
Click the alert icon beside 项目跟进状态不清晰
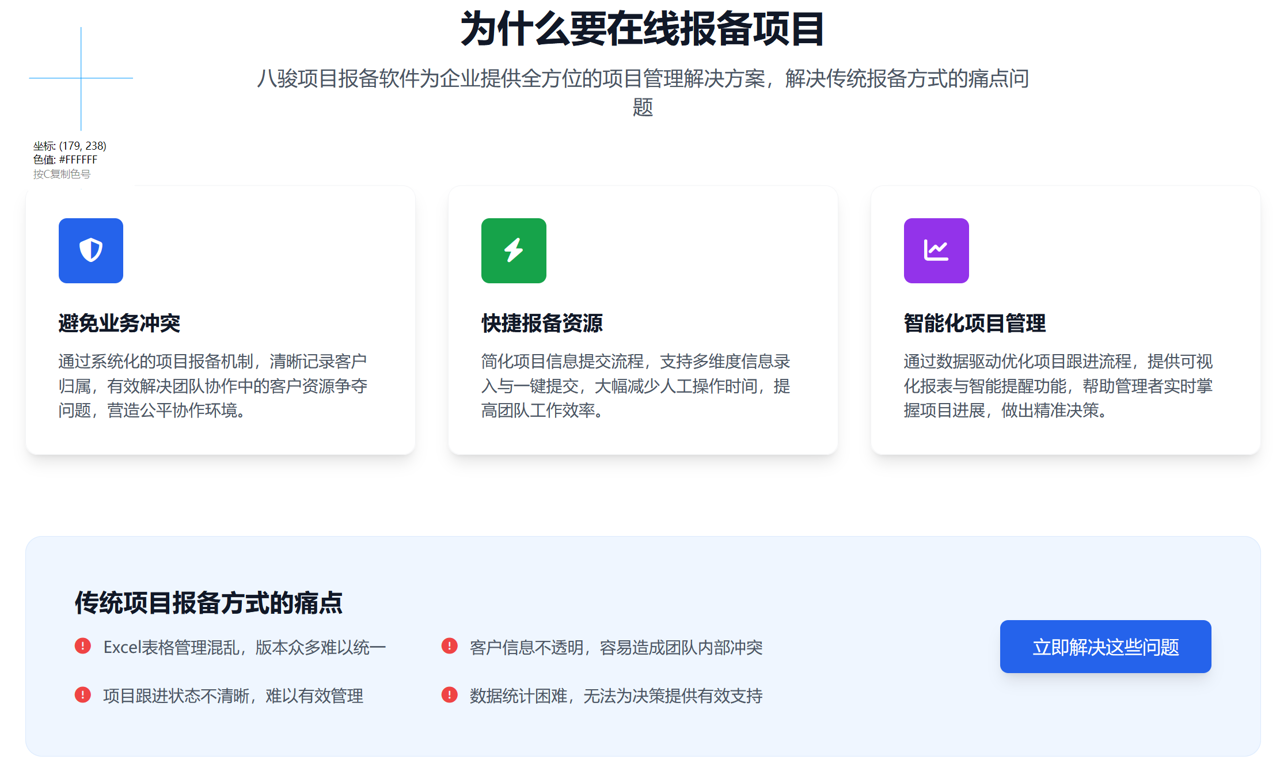pos(83,695)
